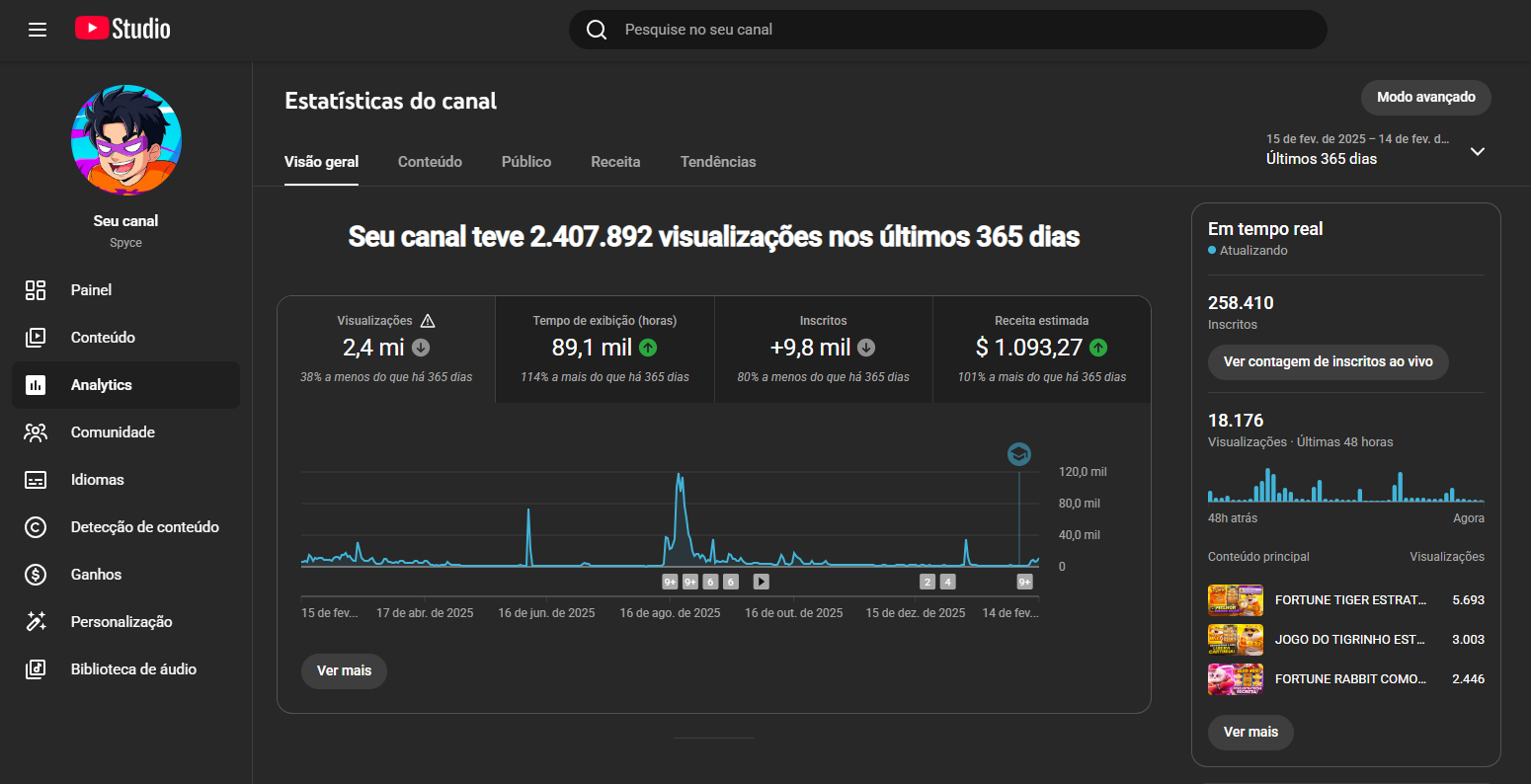Viewport: 1531px width, 784px height.
Task: Switch to the Público tab
Action: coord(526,162)
